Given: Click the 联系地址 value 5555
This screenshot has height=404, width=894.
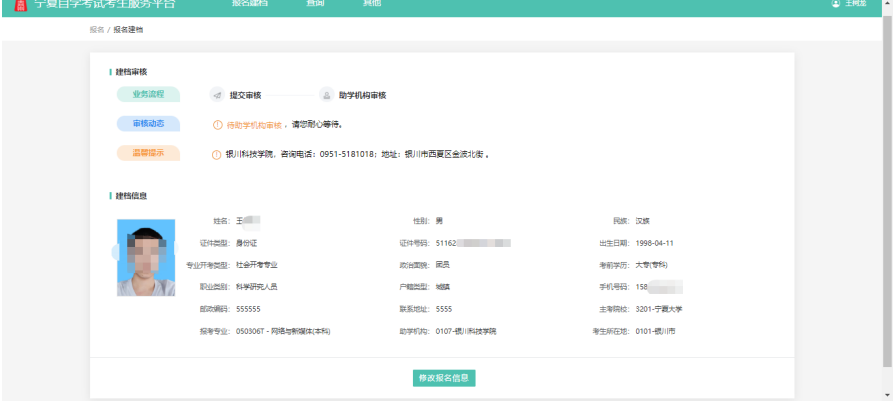Looking at the screenshot, I should click(444, 309).
